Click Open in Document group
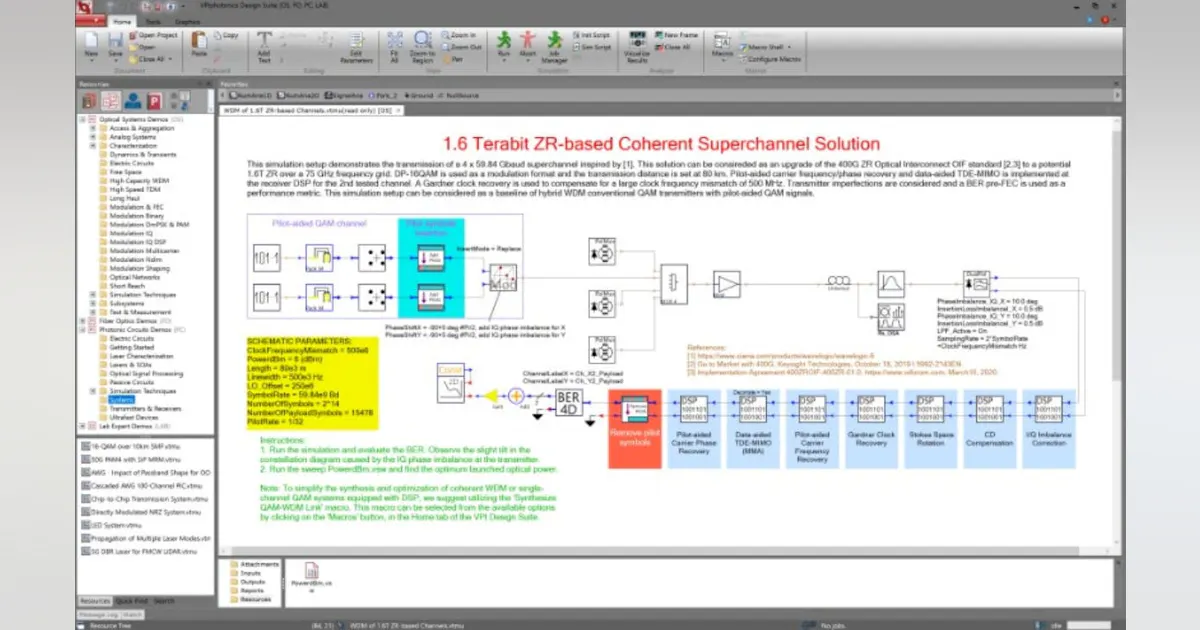The width and height of the screenshot is (1200, 630). click(x=141, y=47)
